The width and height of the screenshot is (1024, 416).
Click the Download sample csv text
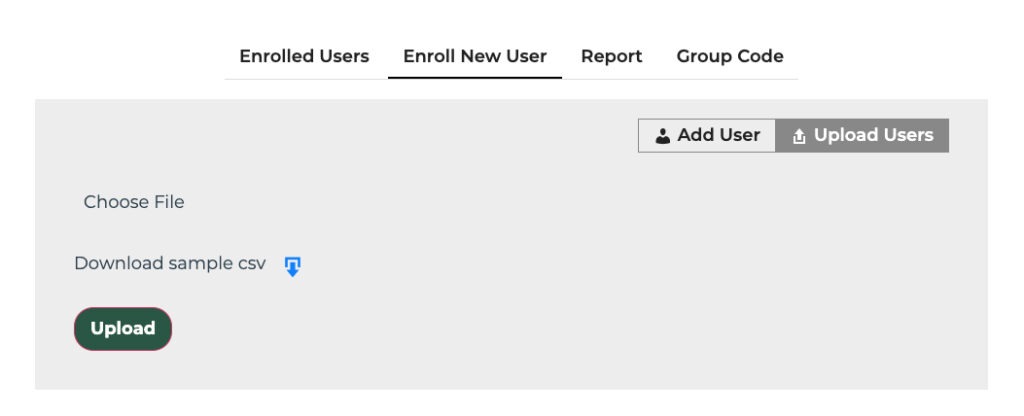tap(170, 263)
